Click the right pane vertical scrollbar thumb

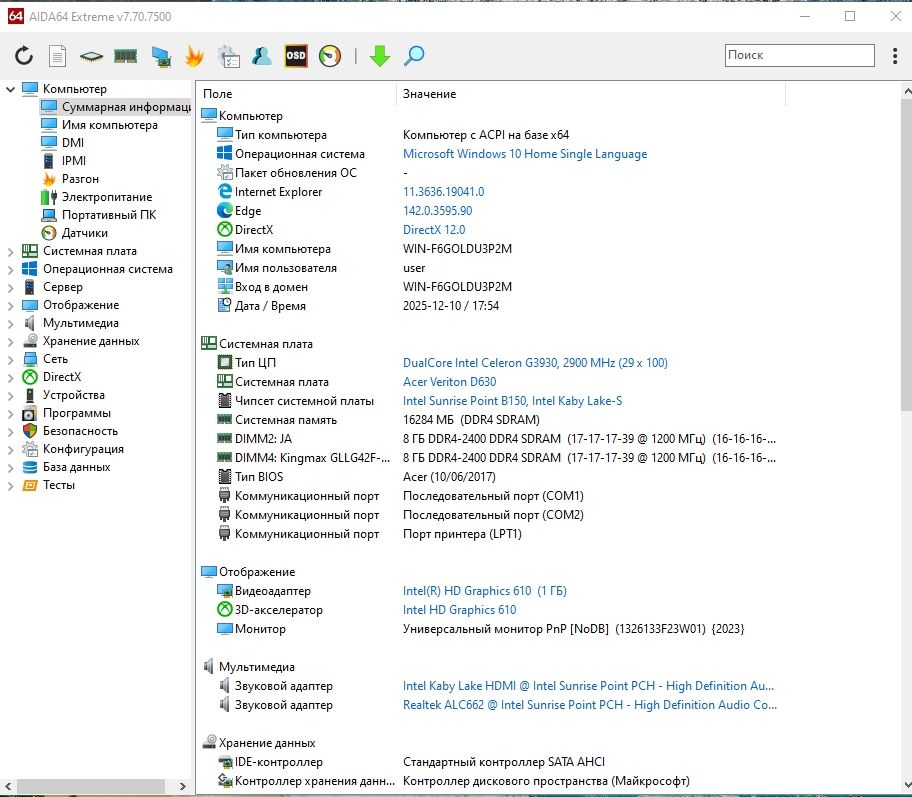pos(906,255)
